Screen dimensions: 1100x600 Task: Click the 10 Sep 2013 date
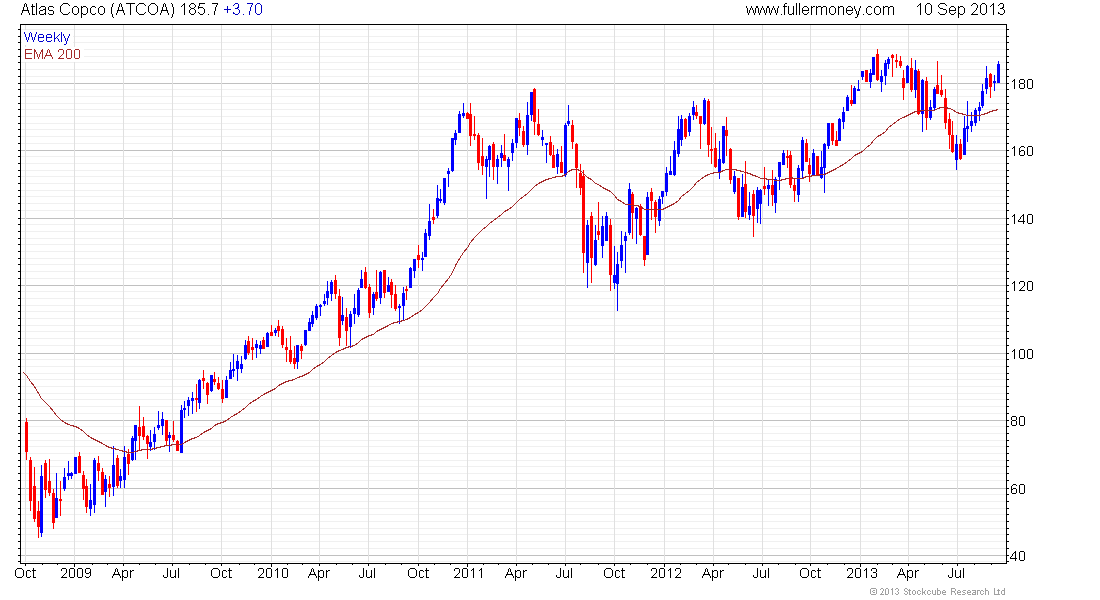[x=960, y=10]
